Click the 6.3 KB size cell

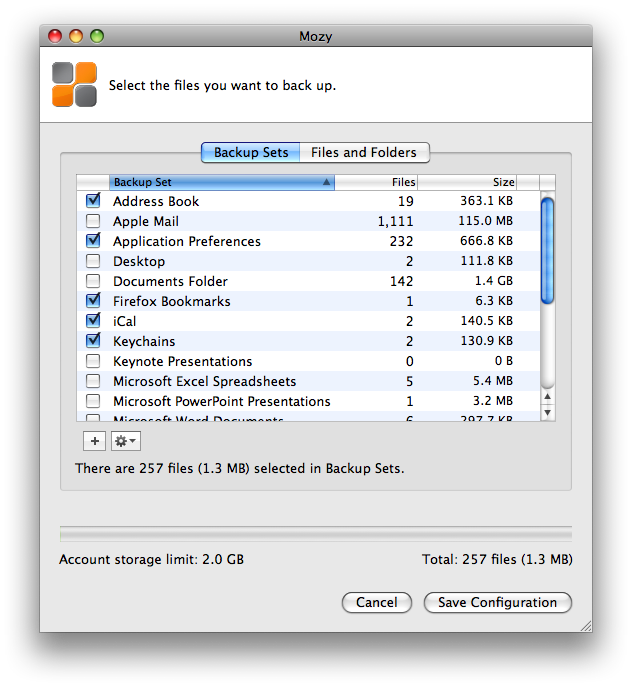click(x=494, y=301)
